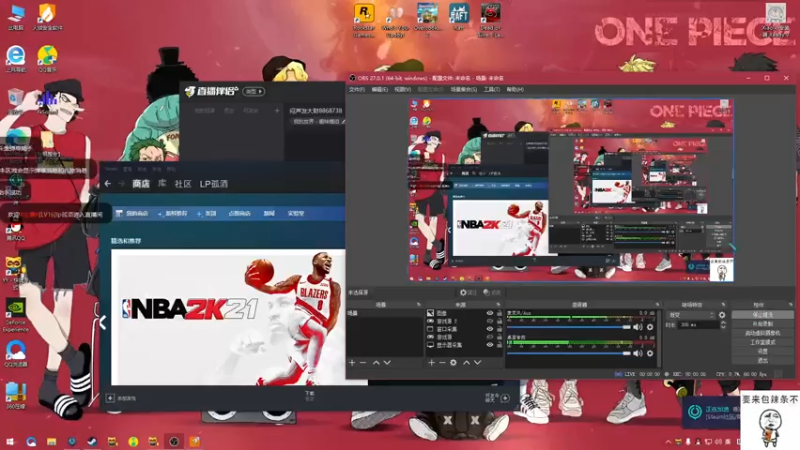Viewport: 800px width, 450px height.
Task: Open File Explorer from the taskbar
Action: pyautogui.click(x=52, y=441)
